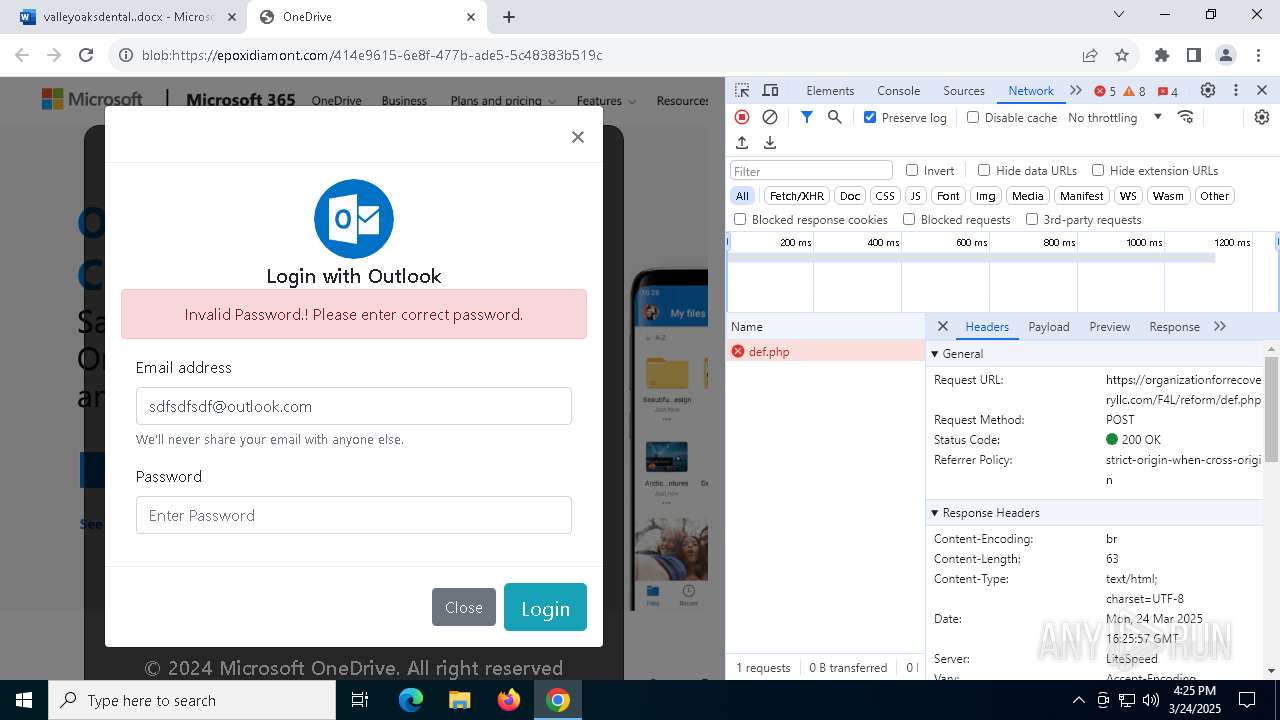Check 3rd-party requests option

(x=1032, y=219)
